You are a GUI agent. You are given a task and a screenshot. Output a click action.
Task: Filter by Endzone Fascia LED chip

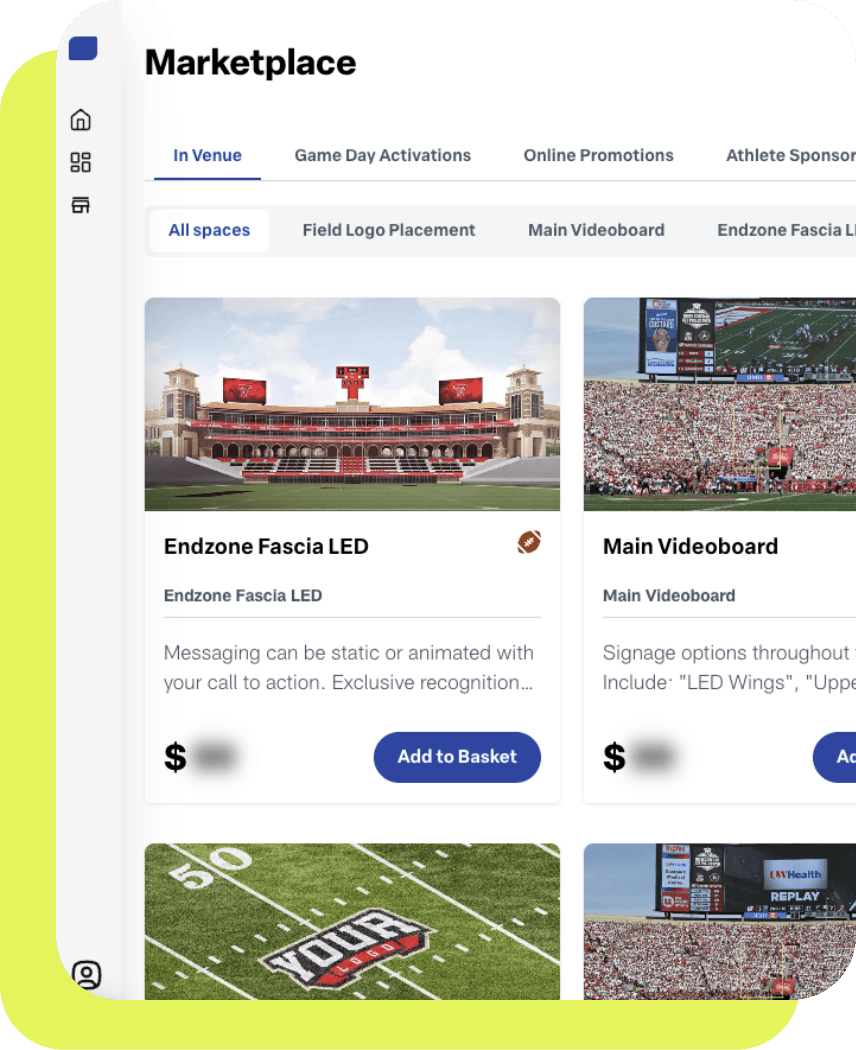pos(786,230)
